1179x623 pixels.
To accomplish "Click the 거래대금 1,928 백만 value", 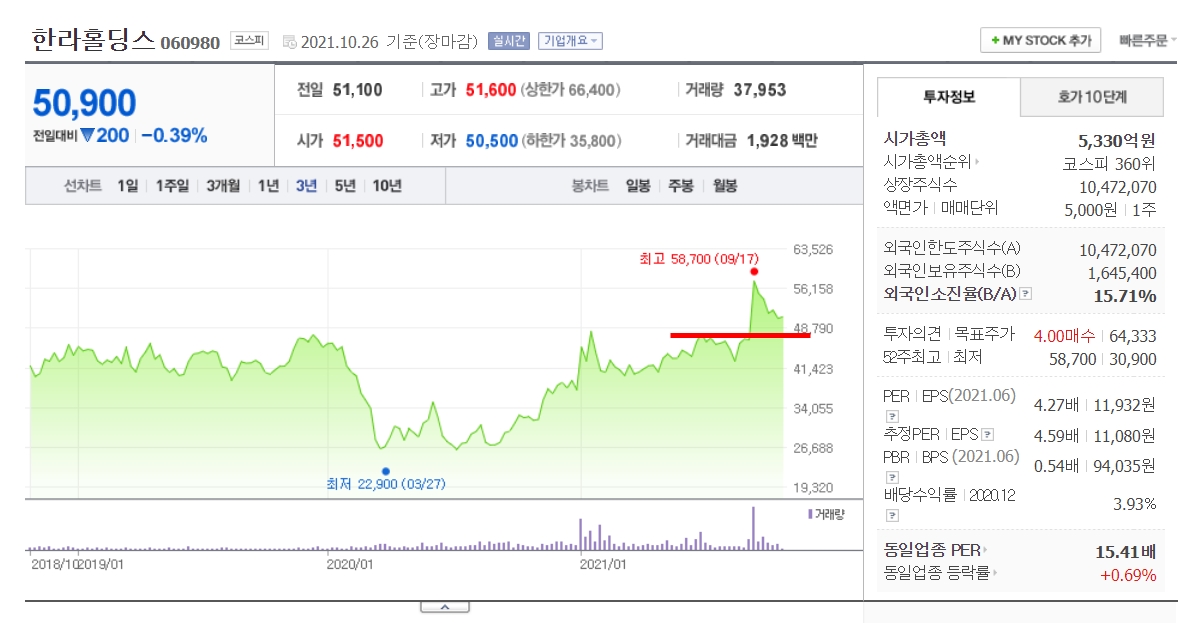I will point(781,141).
